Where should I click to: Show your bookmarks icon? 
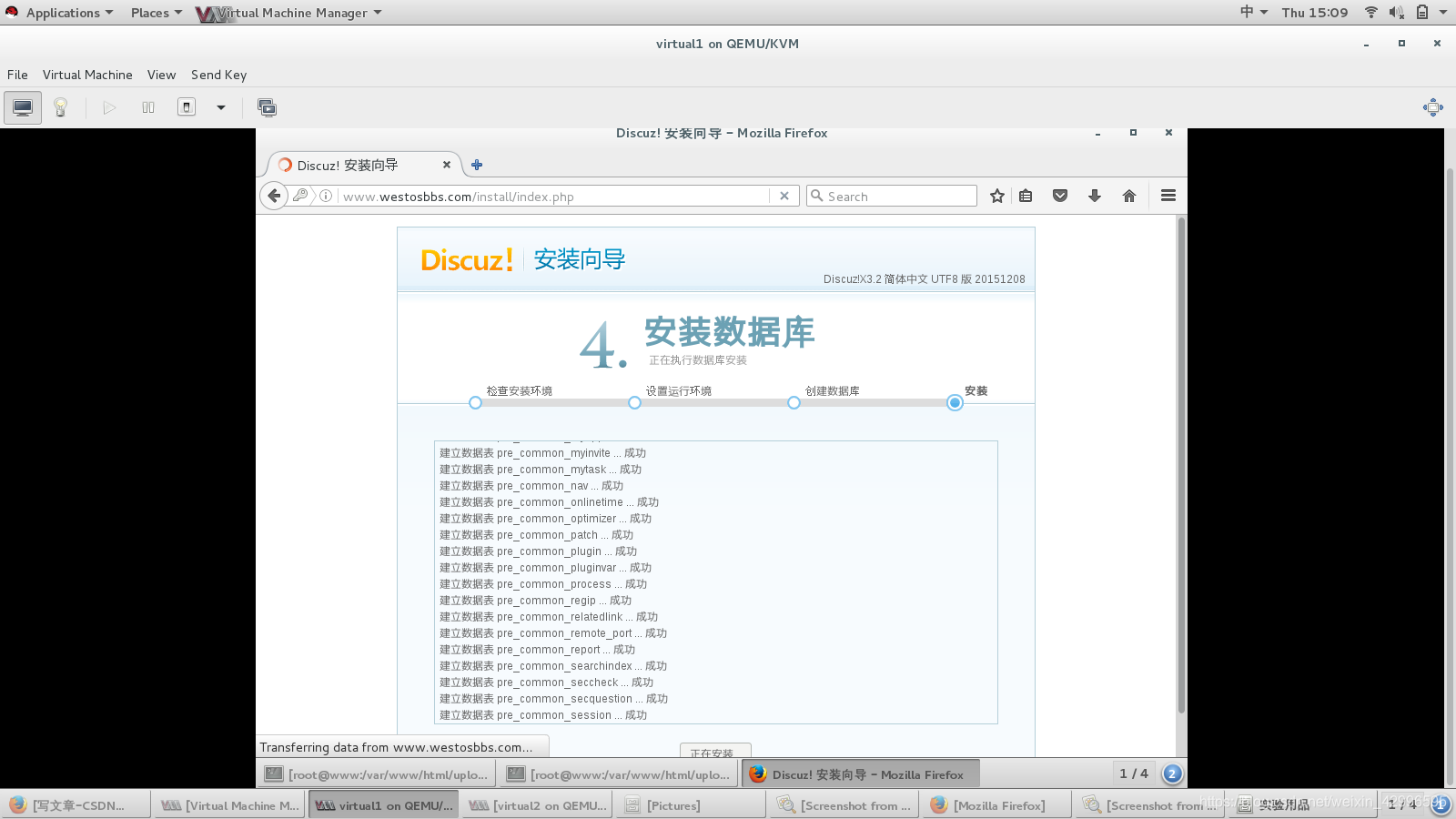tap(1026, 196)
